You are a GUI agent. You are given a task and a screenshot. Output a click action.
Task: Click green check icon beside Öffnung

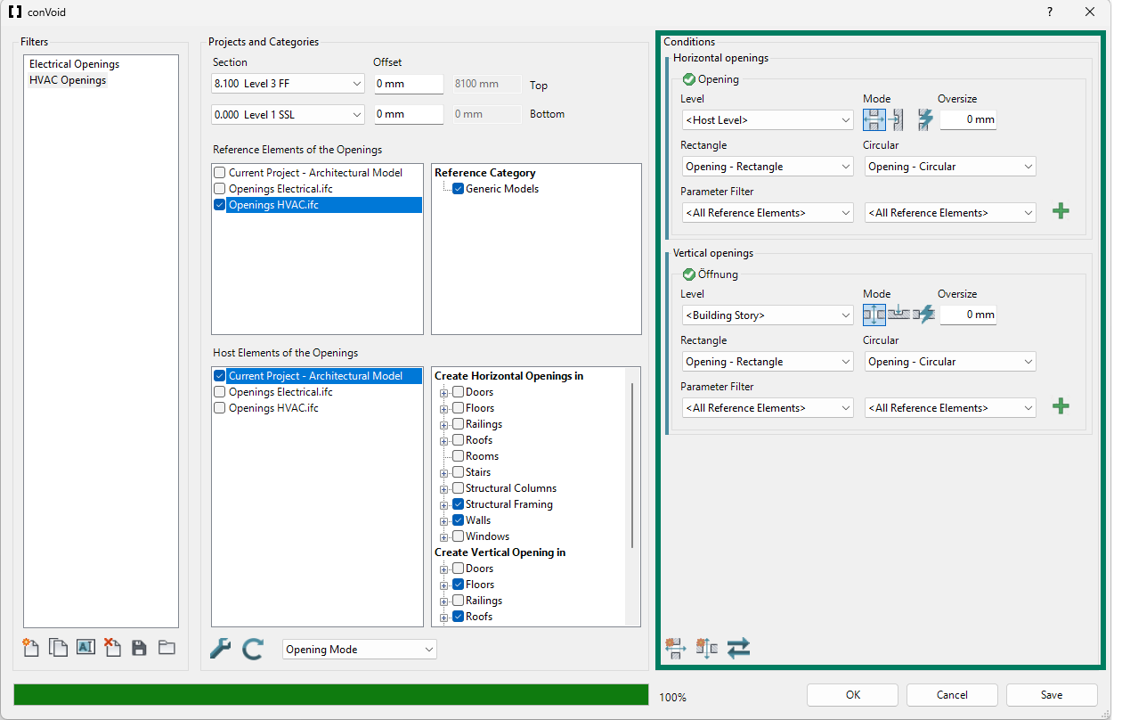688,275
